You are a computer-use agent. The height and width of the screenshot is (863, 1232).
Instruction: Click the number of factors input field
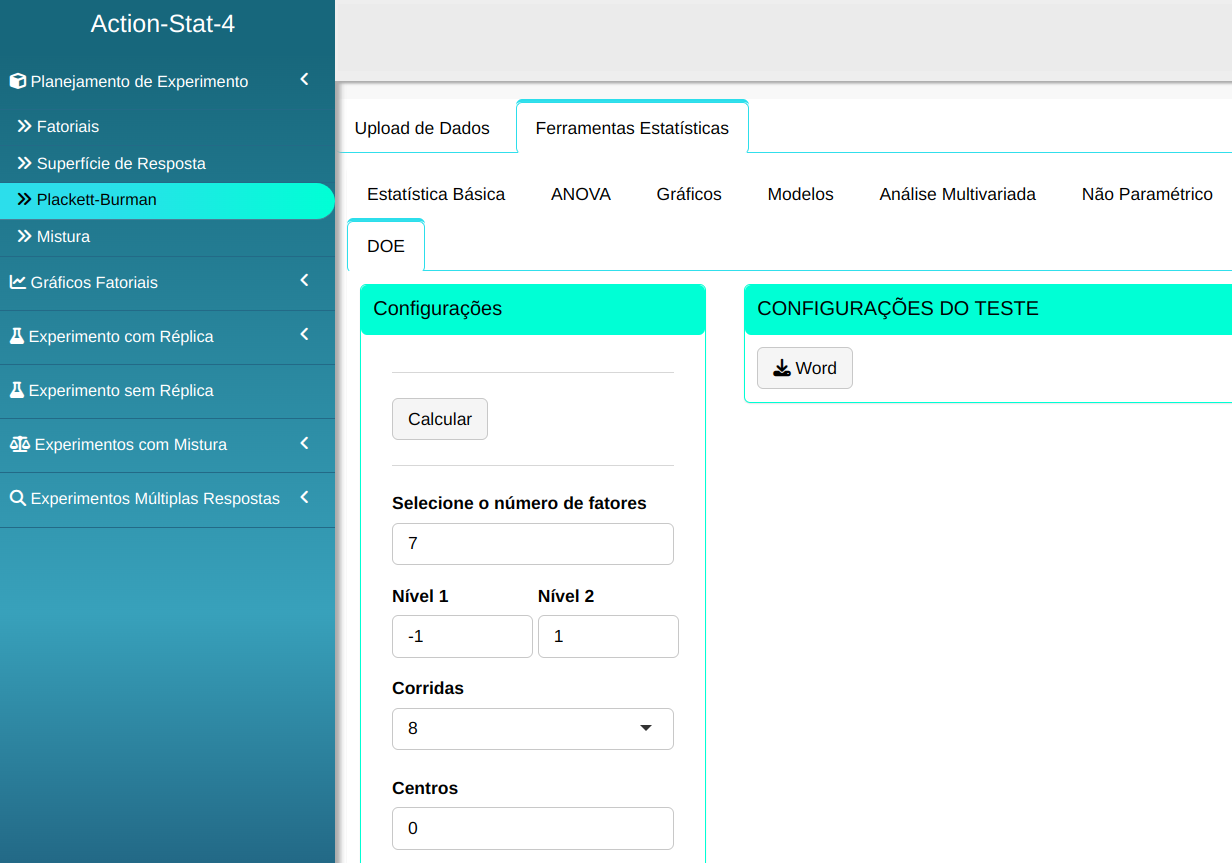click(x=532, y=544)
